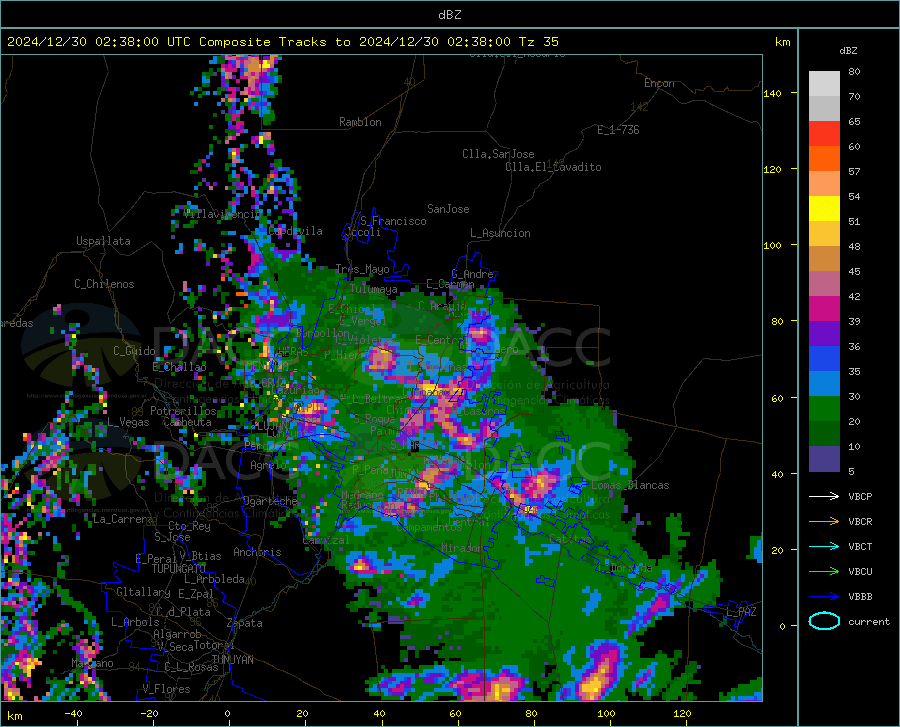Pick the light blue 35-30 dBZ swatch
Image resolution: width=900 pixels, height=727 pixels.
[824, 384]
